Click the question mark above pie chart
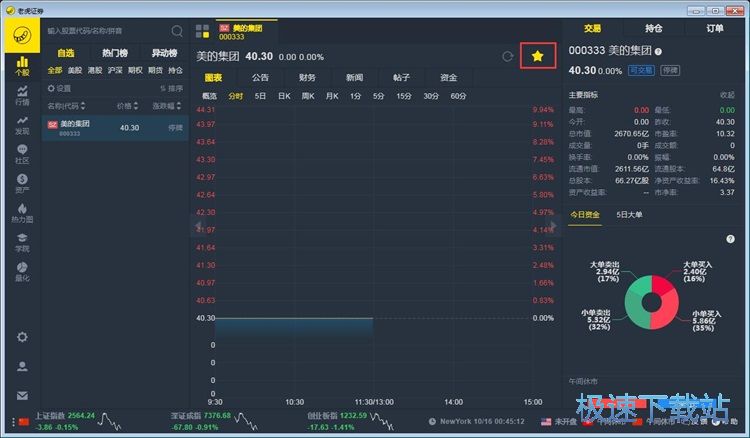750x438 pixels. 730,239
